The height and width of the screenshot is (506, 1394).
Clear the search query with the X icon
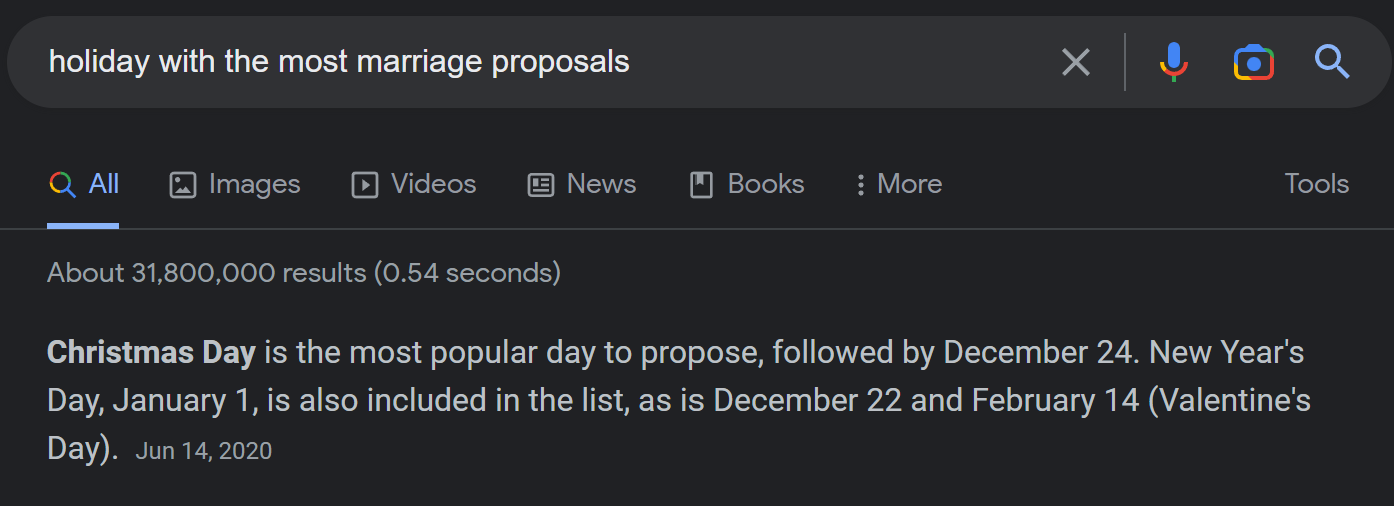tap(1075, 62)
